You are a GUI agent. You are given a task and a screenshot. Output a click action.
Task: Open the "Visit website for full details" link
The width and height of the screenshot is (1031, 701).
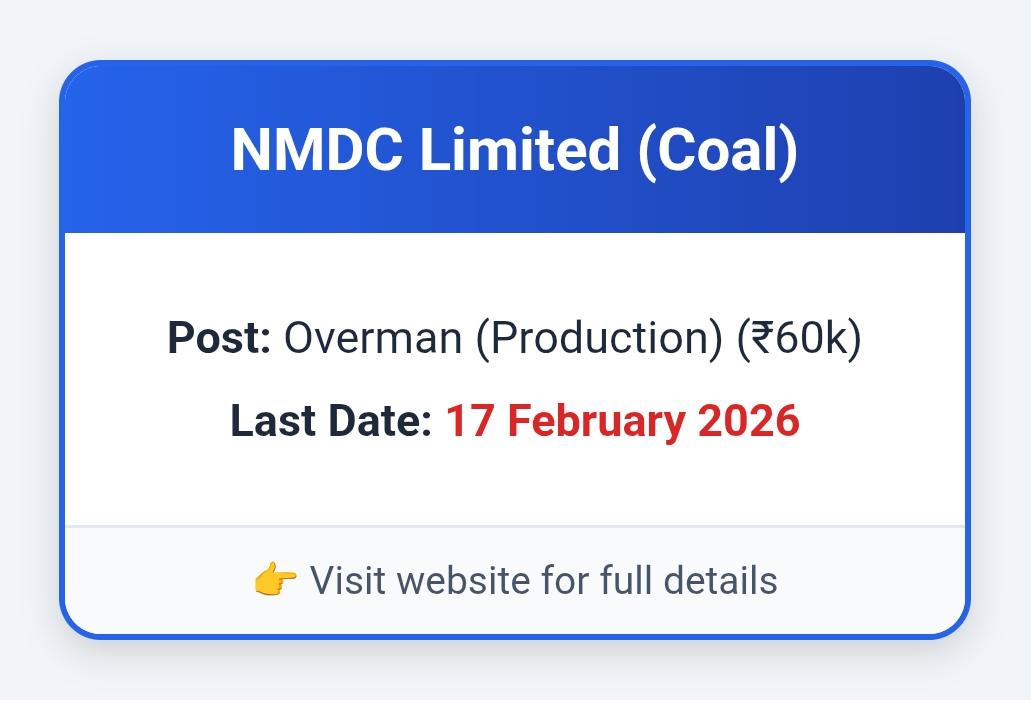pos(543,580)
